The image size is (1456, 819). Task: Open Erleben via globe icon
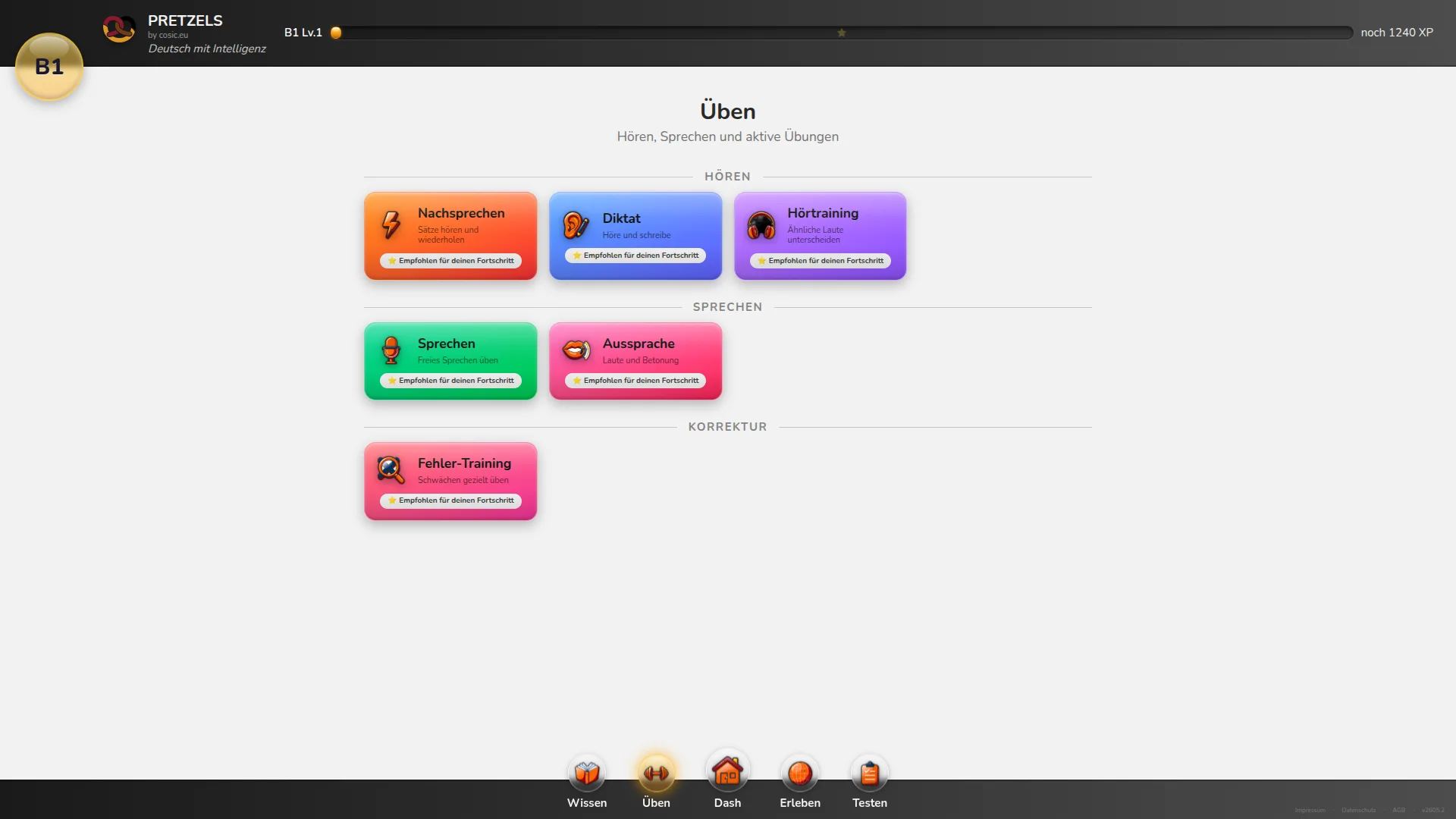pyautogui.click(x=800, y=773)
